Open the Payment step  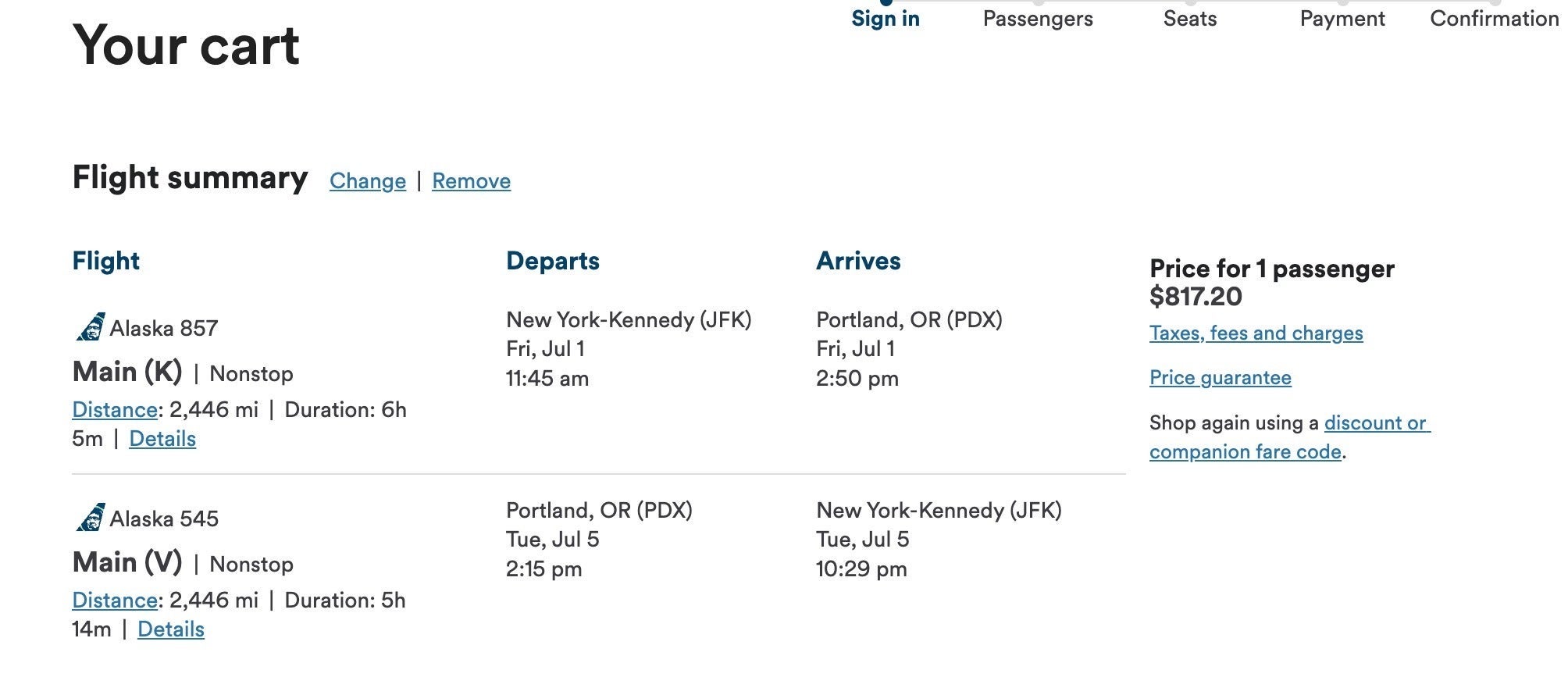tap(1342, 18)
